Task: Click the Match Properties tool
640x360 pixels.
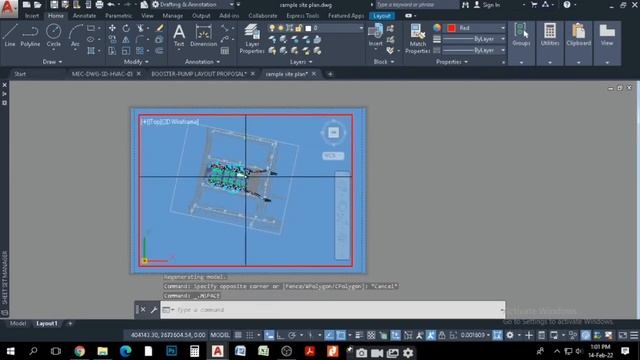Action: pyautogui.click(x=418, y=38)
